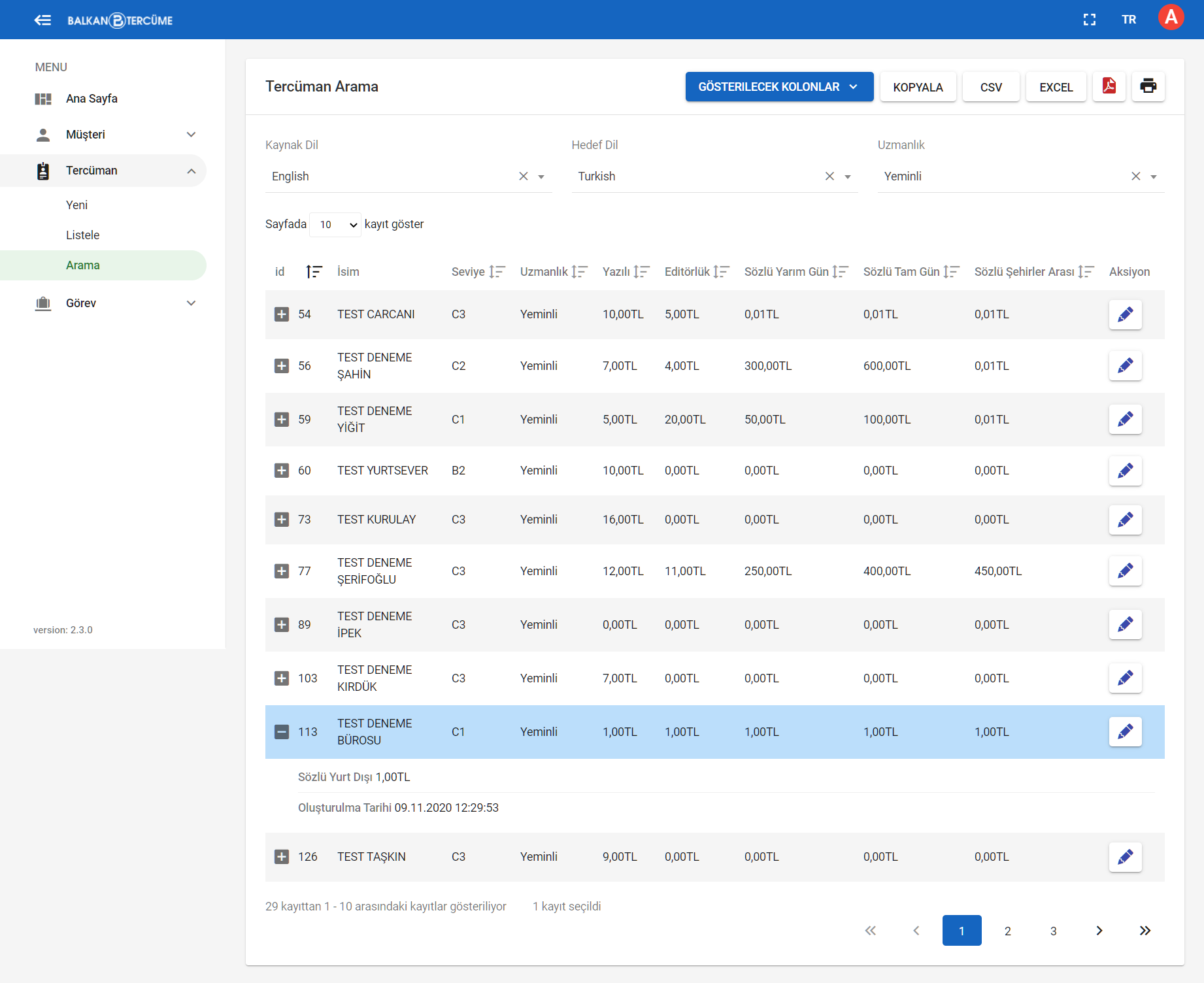Image resolution: width=1204 pixels, height=983 pixels.
Task: Open user avatar A menu
Action: (x=1171, y=18)
